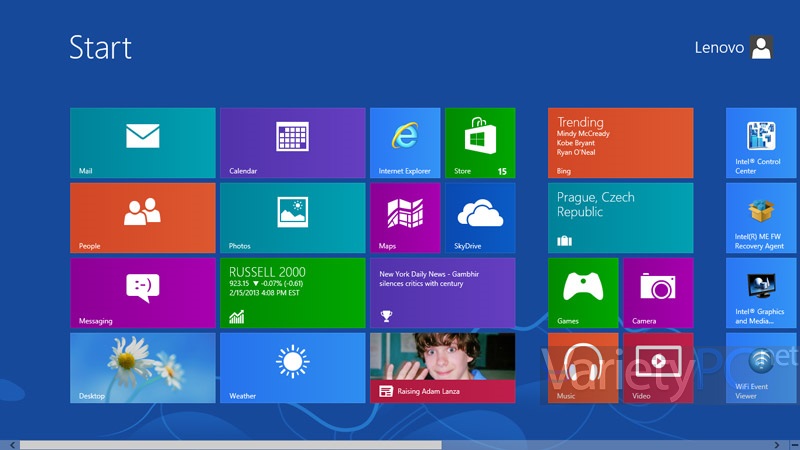Open the SkyDrive tile
Image resolution: width=800 pixels, height=450 pixels.
click(x=480, y=218)
